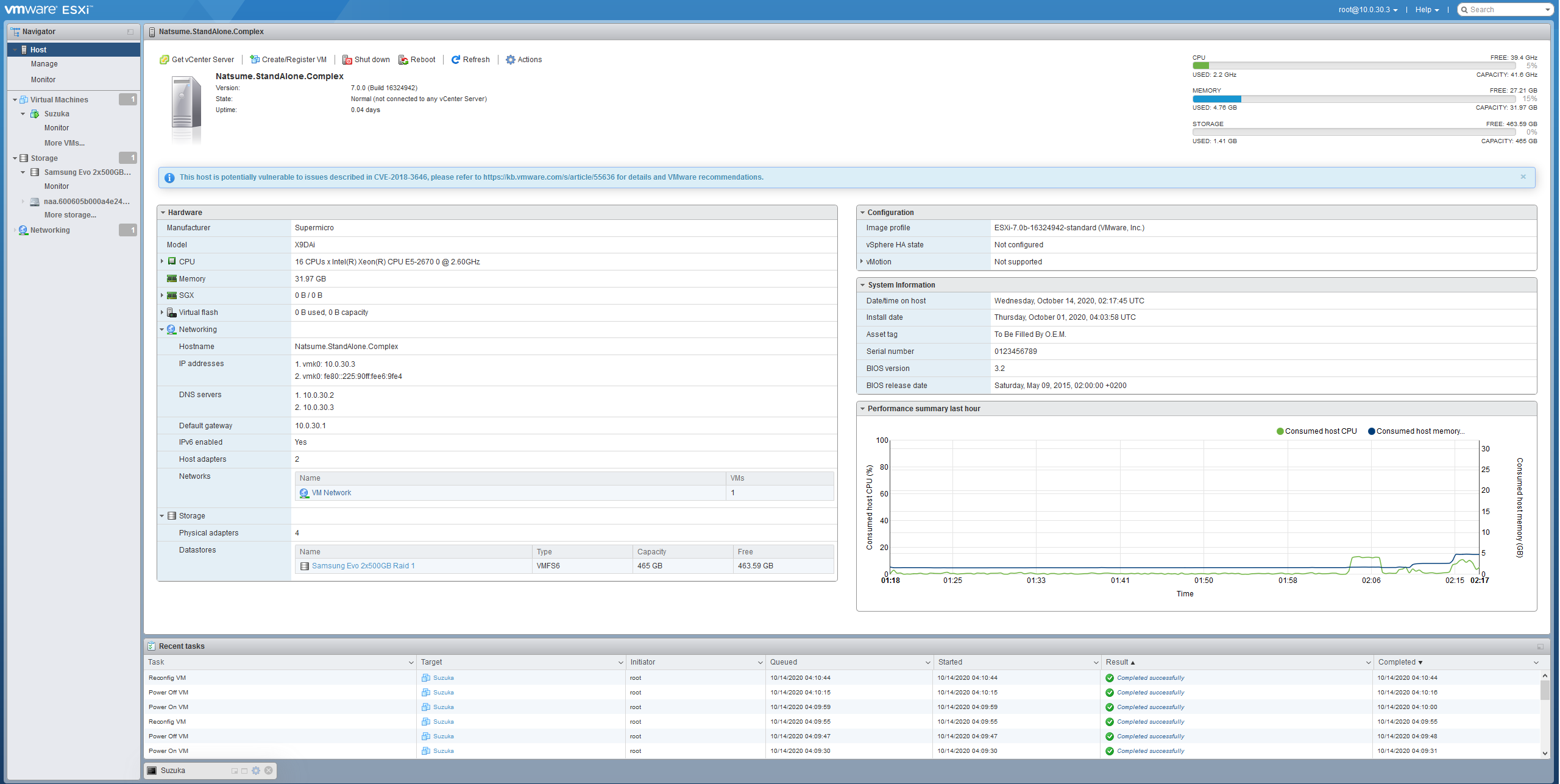The image size is (1560, 784).
Task: Collapse the Networking section in Hardware panel
Action: (162, 330)
